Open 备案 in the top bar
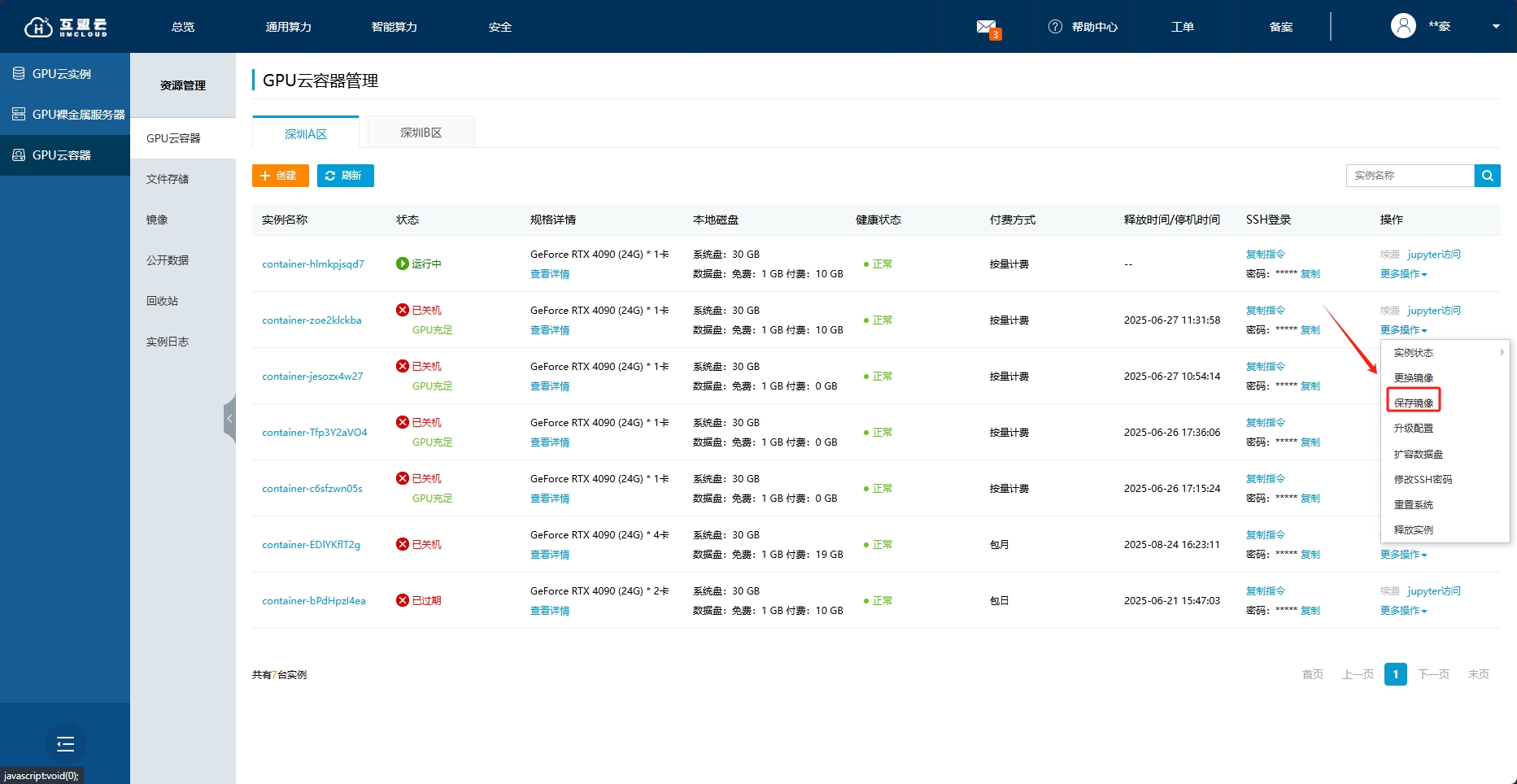Image resolution: width=1517 pixels, height=784 pixels. tap(1281, 27)
